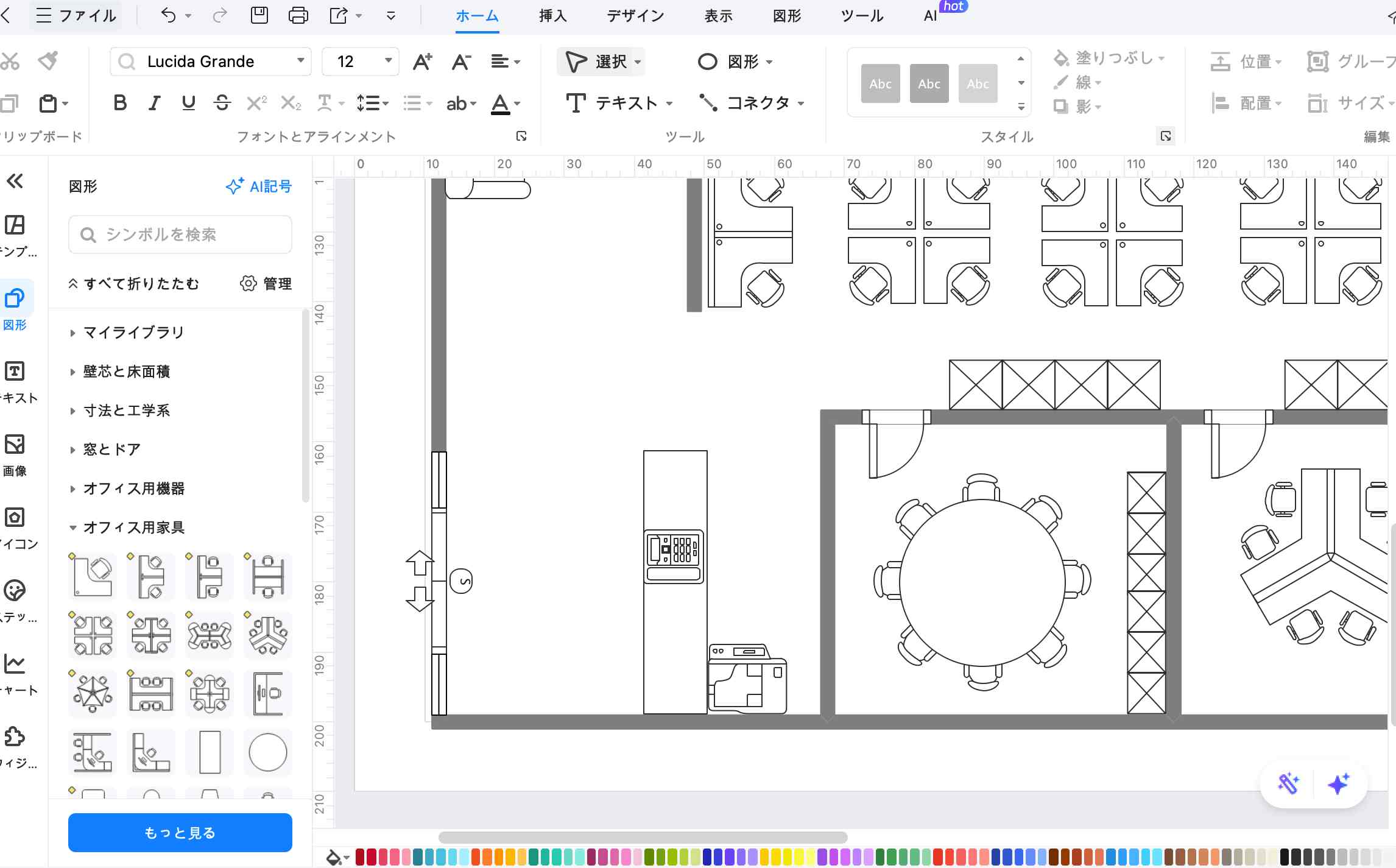1396x868 pixels.
Task: Open the ファイル menu
Action: click(x=76, y=15)
